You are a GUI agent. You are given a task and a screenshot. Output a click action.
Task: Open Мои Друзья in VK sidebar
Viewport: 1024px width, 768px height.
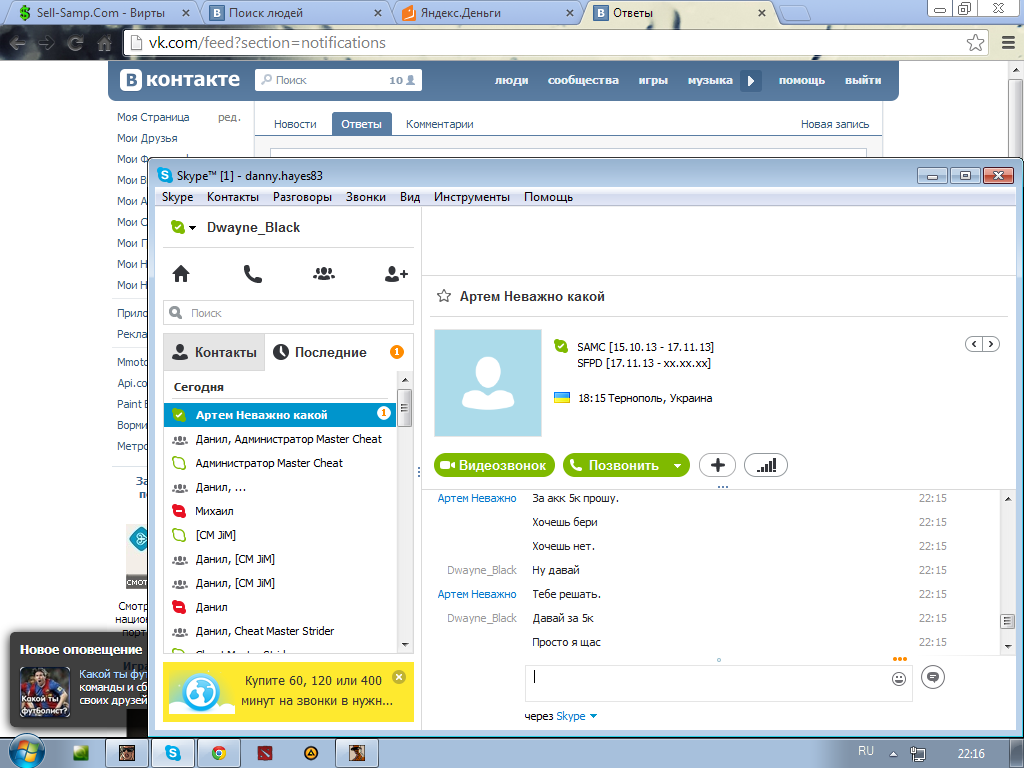click(x=147, y=138)
